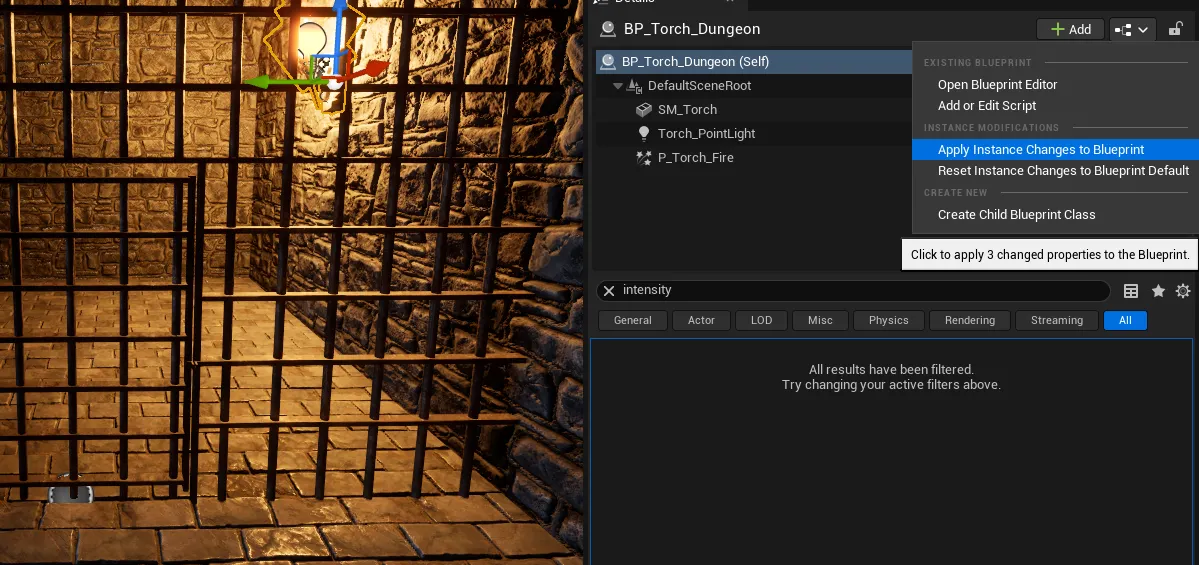
Task: Select the Rendering filter
Action: tap(970, 320)
